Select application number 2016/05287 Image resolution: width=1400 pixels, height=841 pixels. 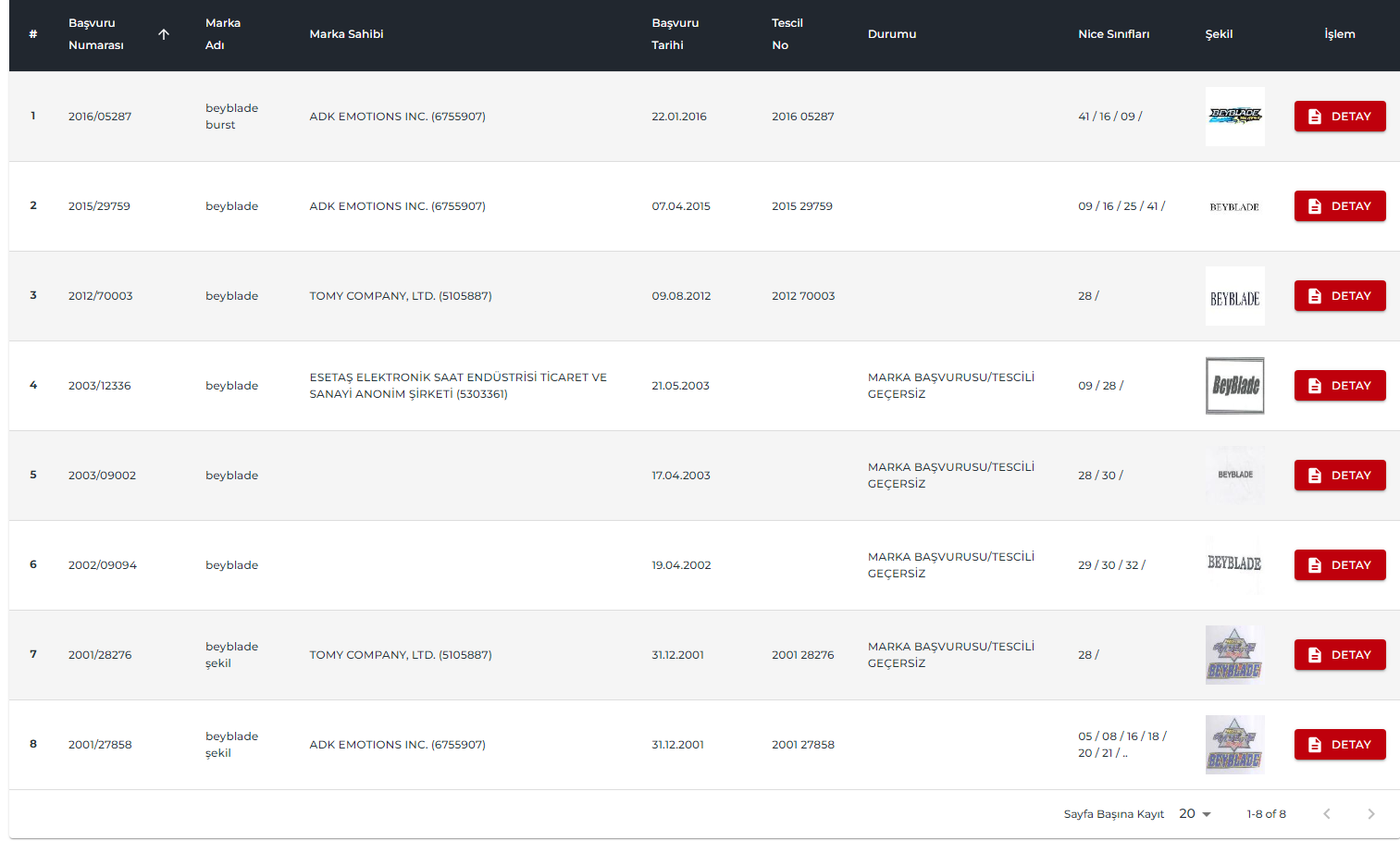tap(100, 117)
